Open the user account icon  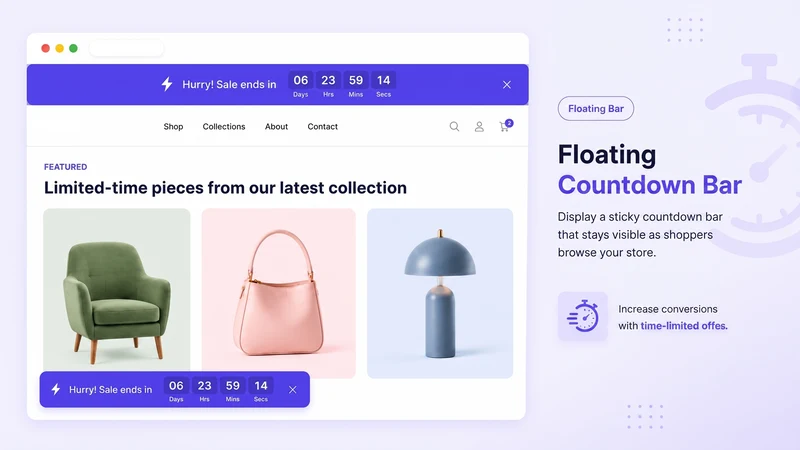[x=479, y=127]
